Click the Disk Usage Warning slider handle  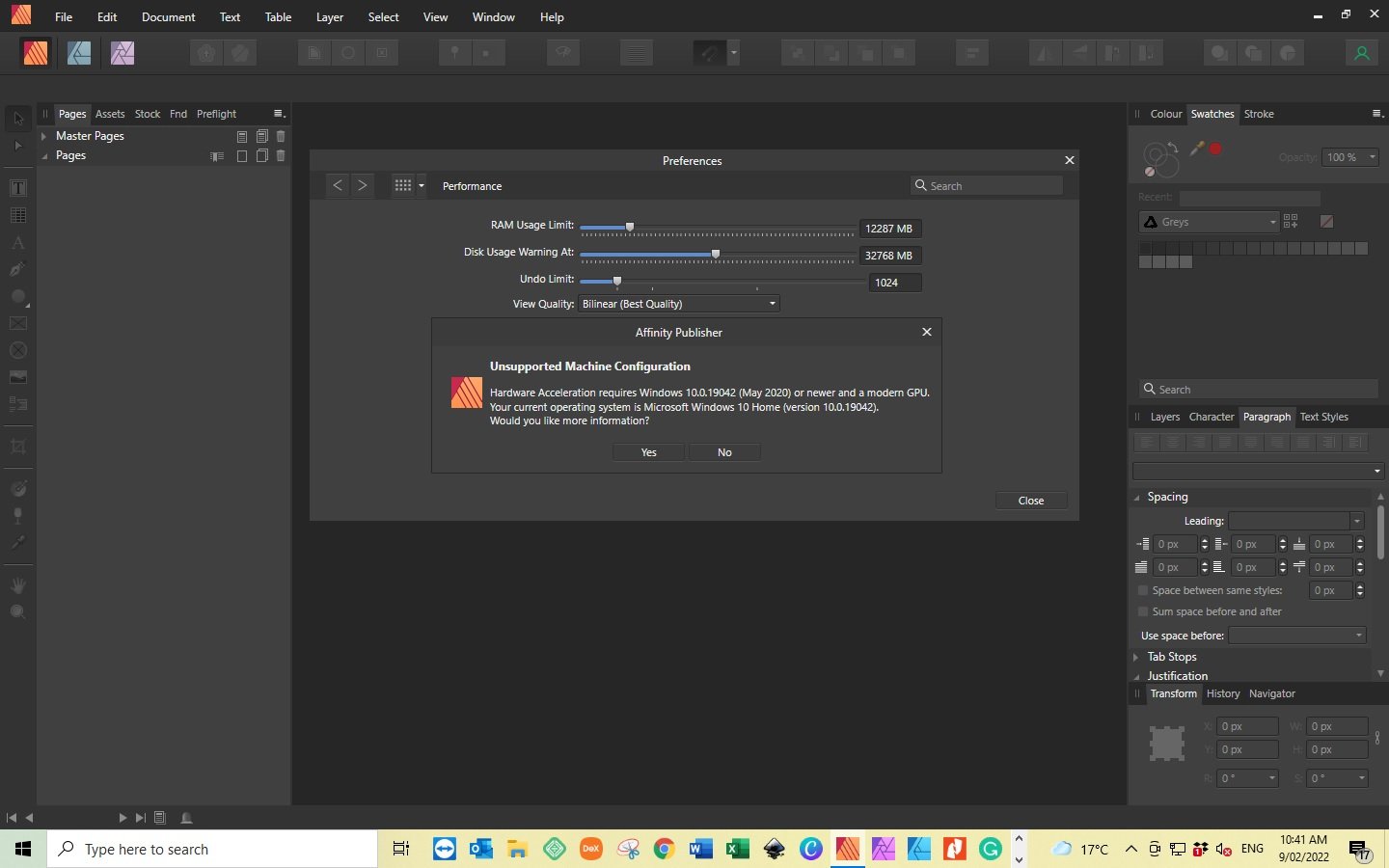716,255
